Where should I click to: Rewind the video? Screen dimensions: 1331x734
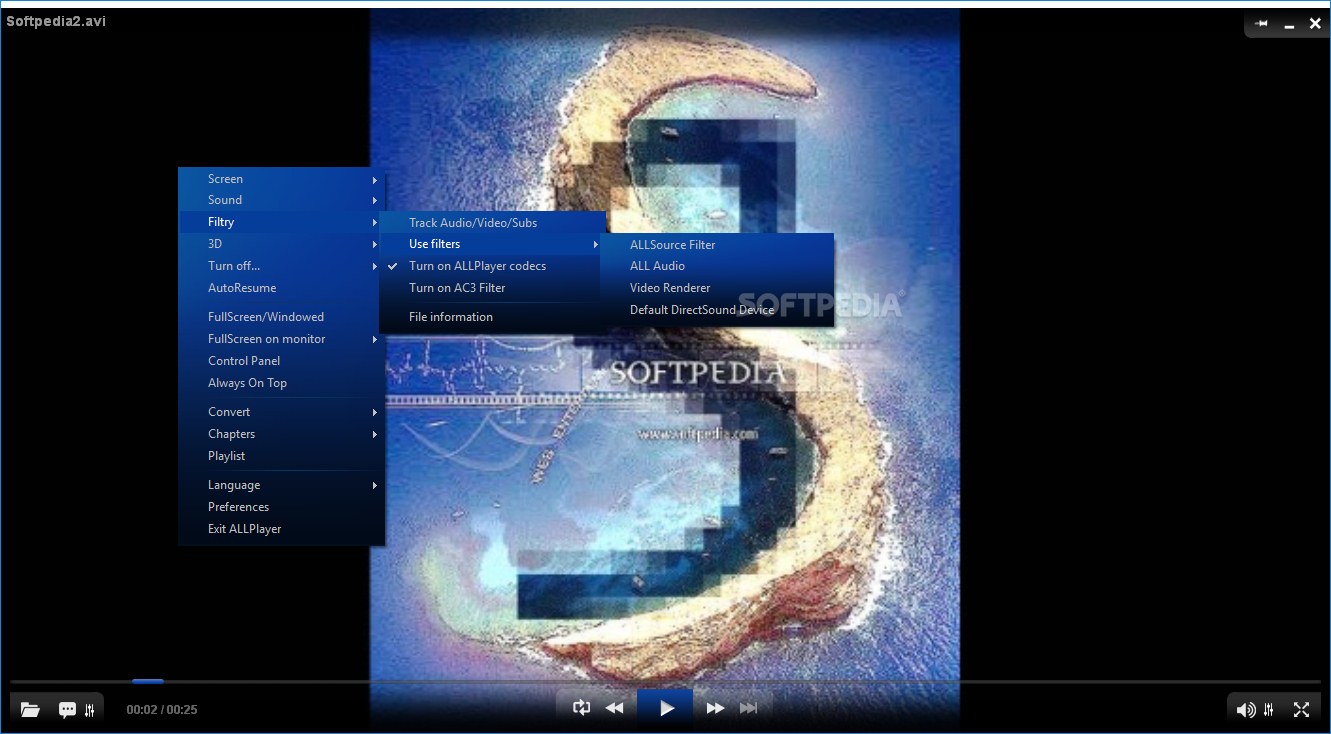click(x=614, y=708)
